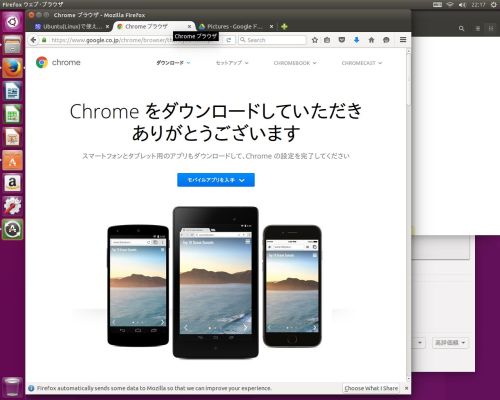
Task: Go to the Firefox home page icon
Action: tap(371, 40)
